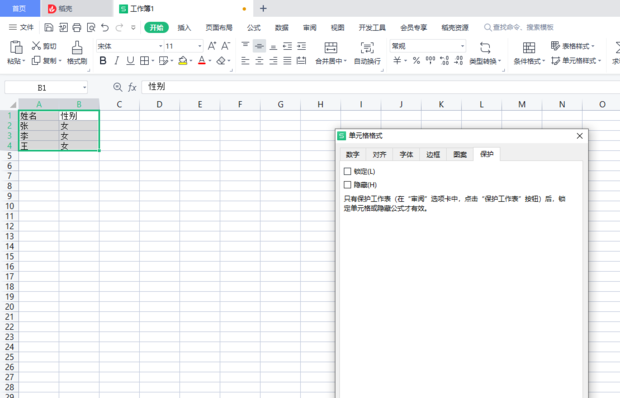Switch dialog to Alignment (对齐) tab

380,155
